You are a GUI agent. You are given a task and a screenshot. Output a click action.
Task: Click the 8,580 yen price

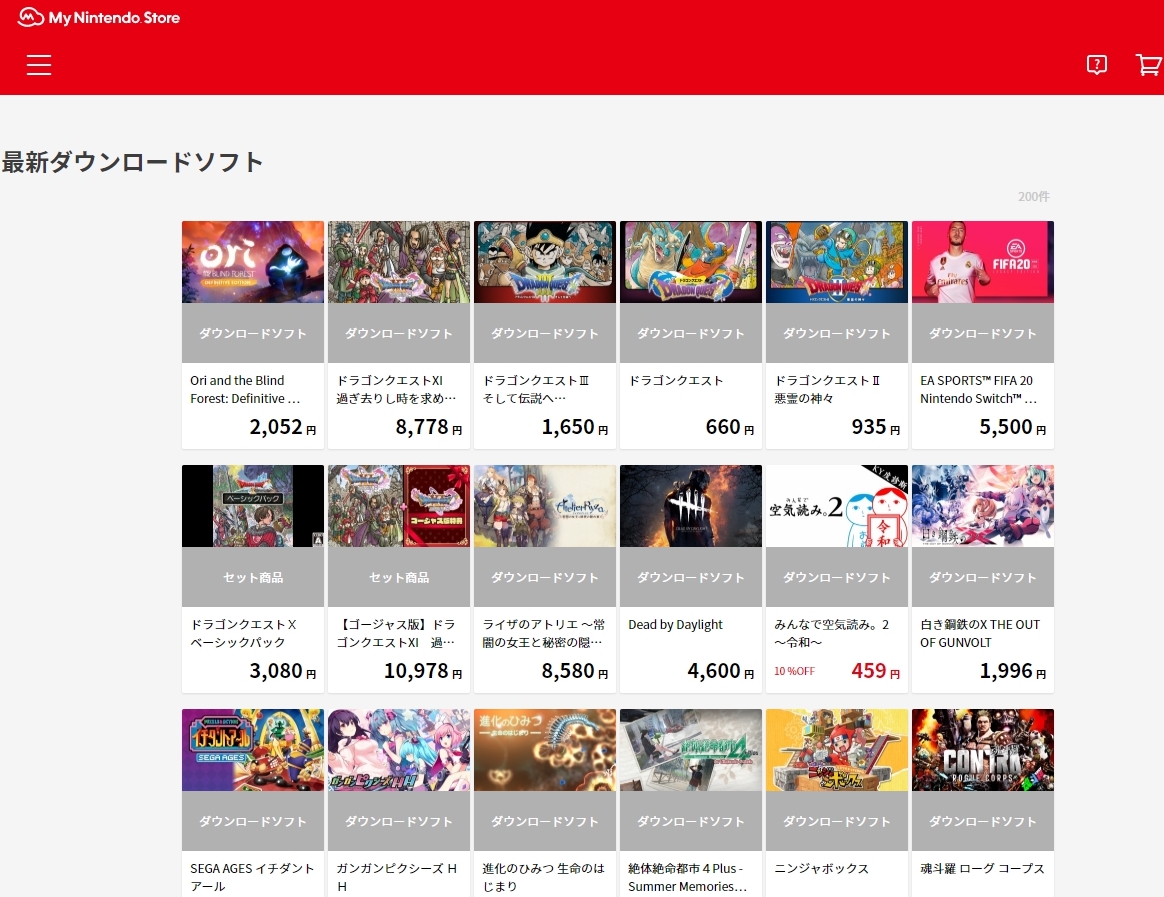(x=575, y=671)
